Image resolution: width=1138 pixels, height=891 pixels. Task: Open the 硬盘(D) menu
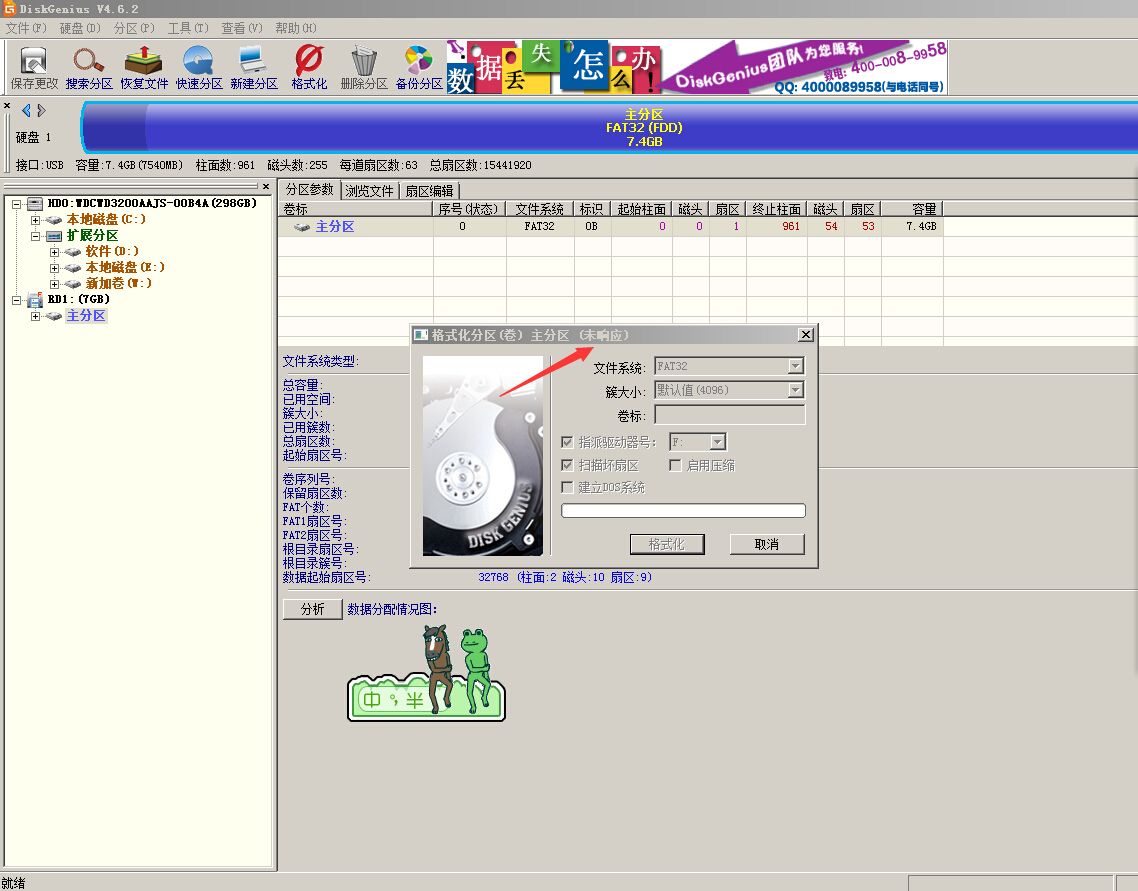[x=80, y=28]
